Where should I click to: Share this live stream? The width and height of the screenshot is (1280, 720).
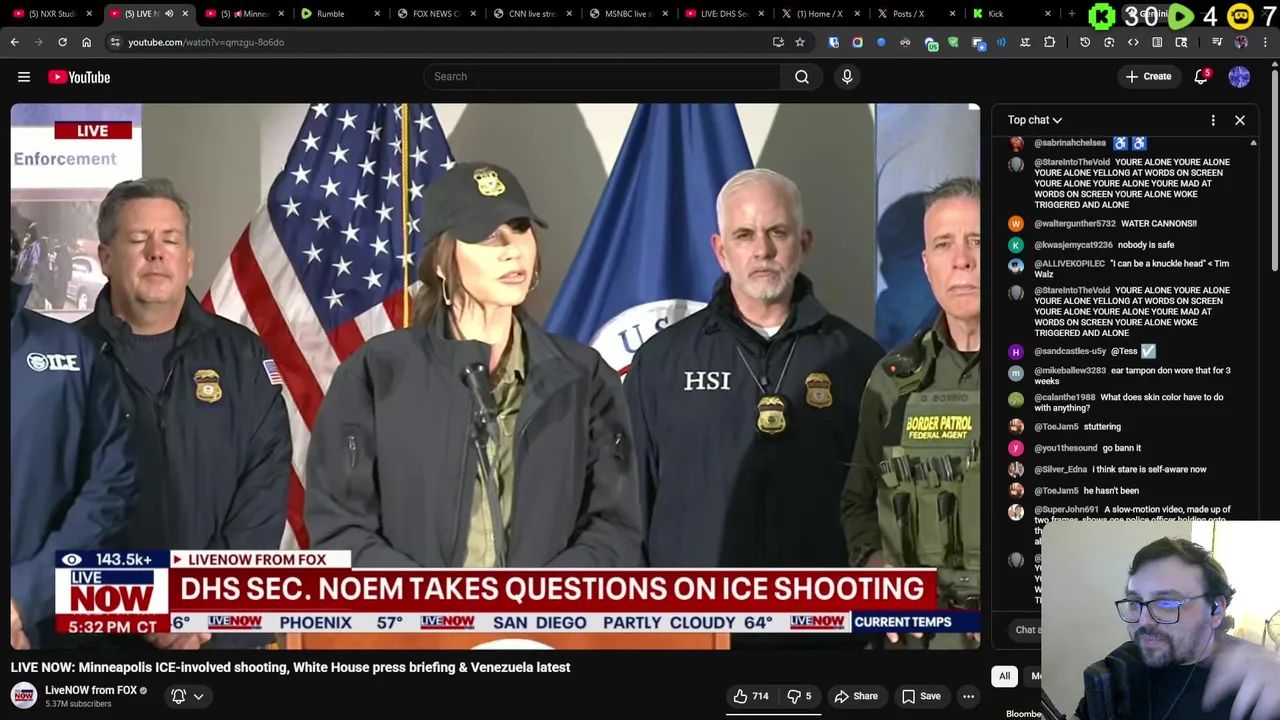pyautogui.click(x=856, y=696)
